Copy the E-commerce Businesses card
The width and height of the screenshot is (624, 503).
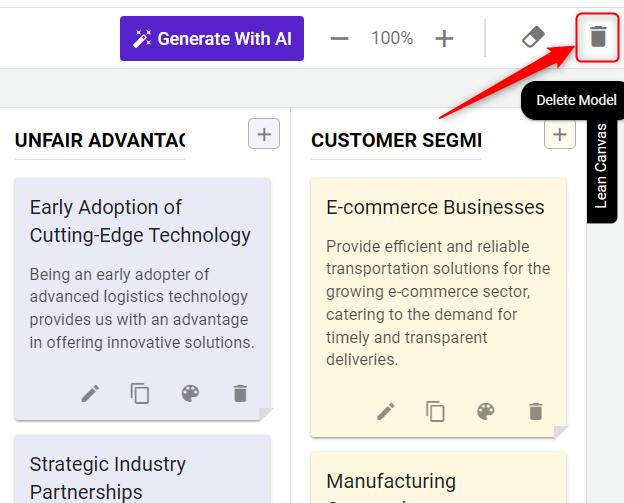[435, 411]
